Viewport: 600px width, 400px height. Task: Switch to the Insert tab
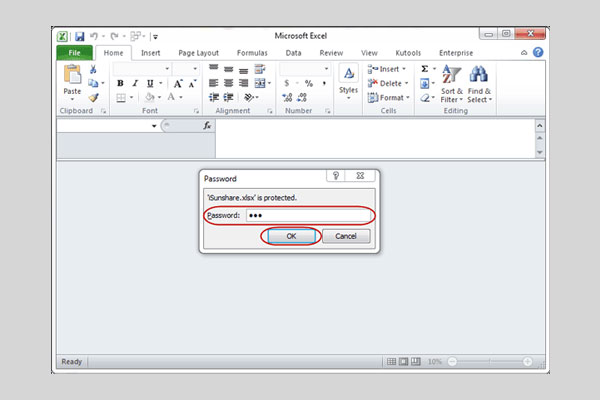click(x=151, y=53)
